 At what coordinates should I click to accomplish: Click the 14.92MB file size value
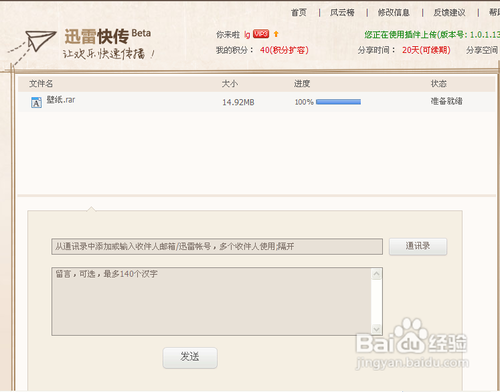point(238,102)
